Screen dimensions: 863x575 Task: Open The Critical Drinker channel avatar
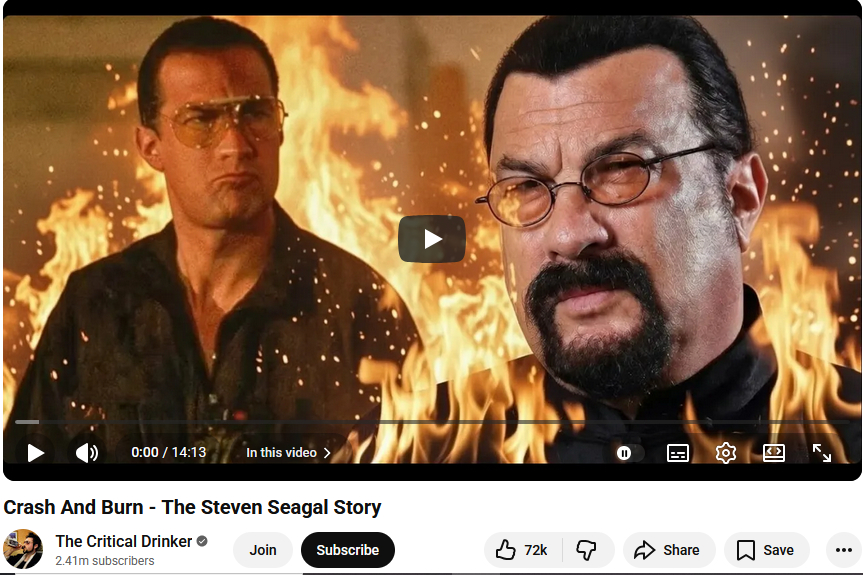click(x=23, y=549)
